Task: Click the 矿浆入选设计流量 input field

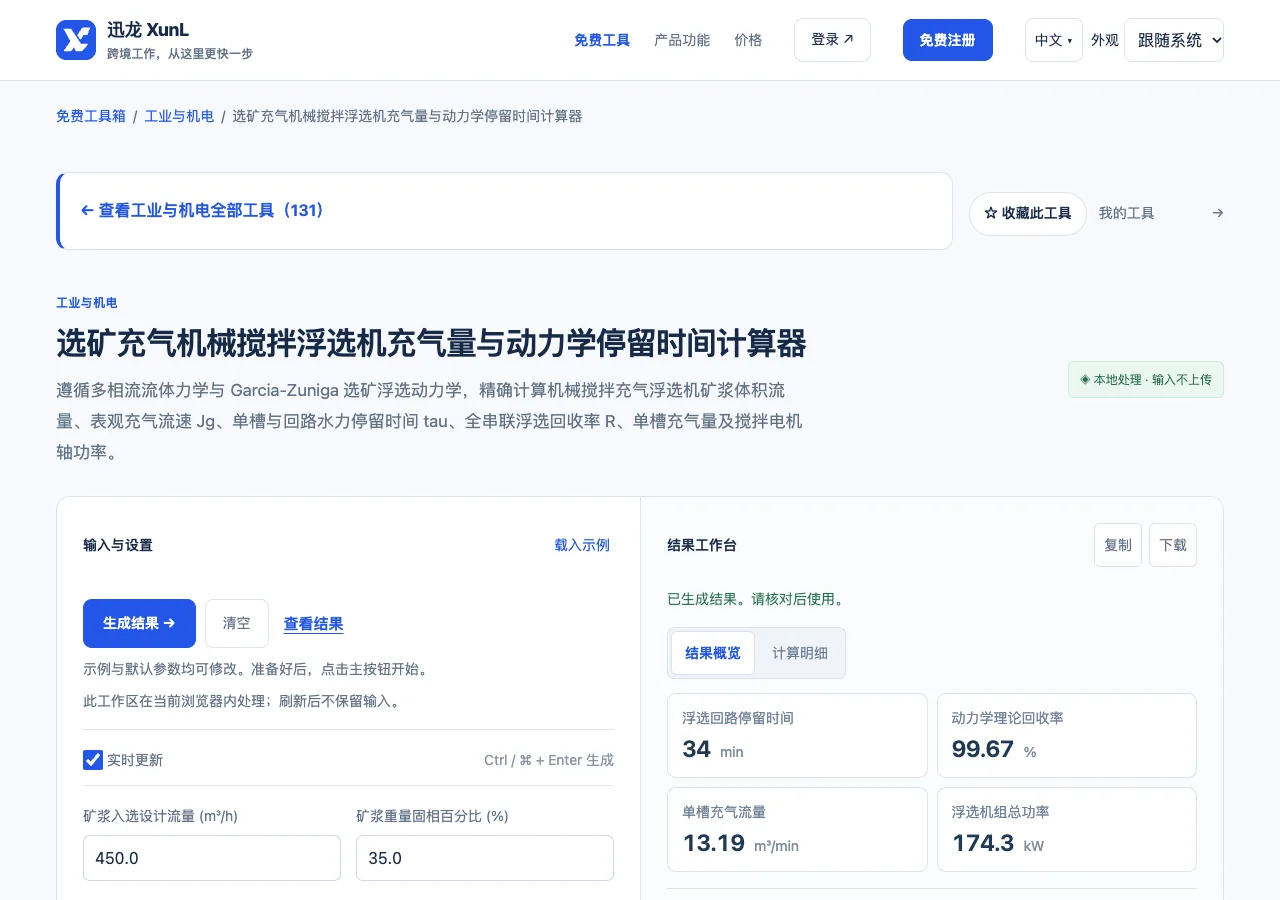Action: 212,858
